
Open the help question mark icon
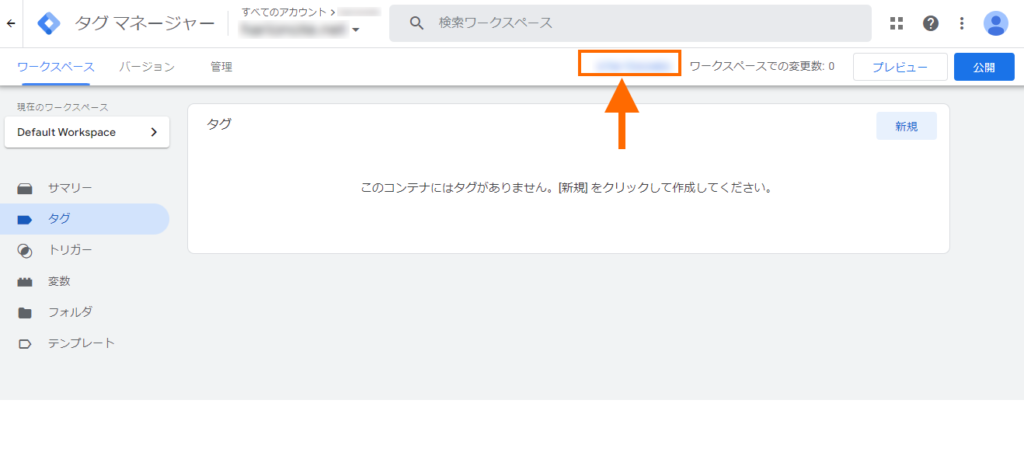pos(931,23)
